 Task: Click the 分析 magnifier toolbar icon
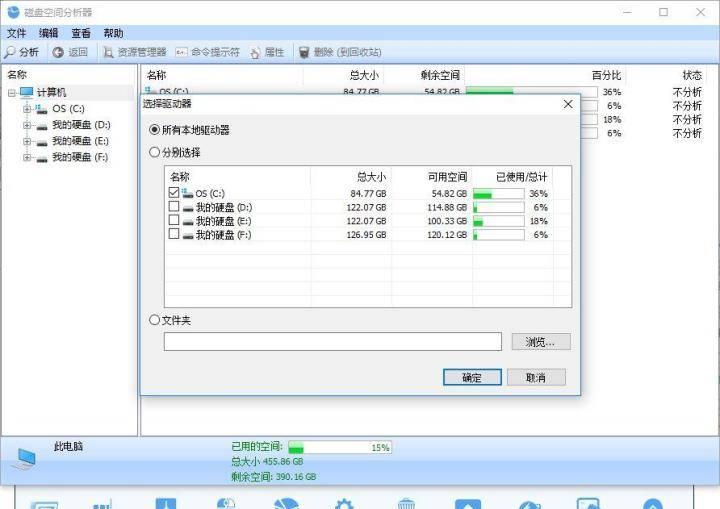click(x=10, y=52)
